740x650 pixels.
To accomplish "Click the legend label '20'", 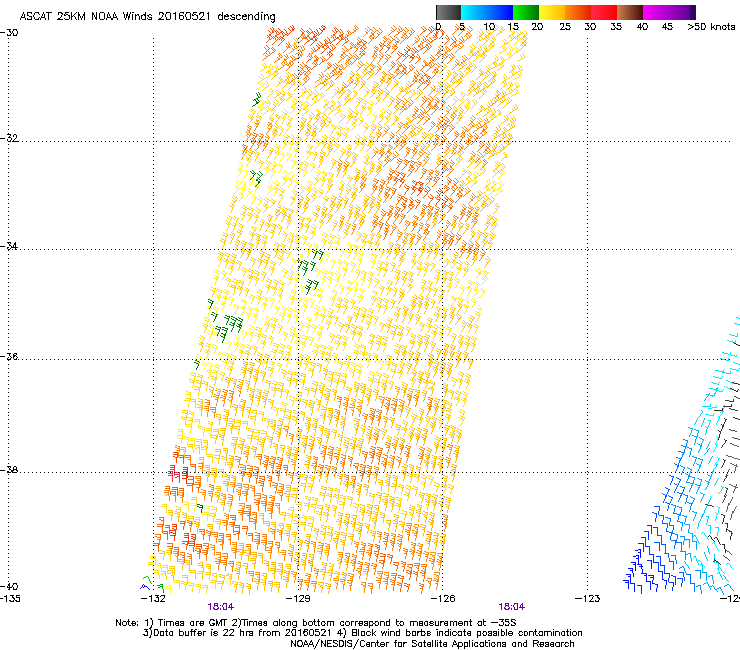I will 537,26.
